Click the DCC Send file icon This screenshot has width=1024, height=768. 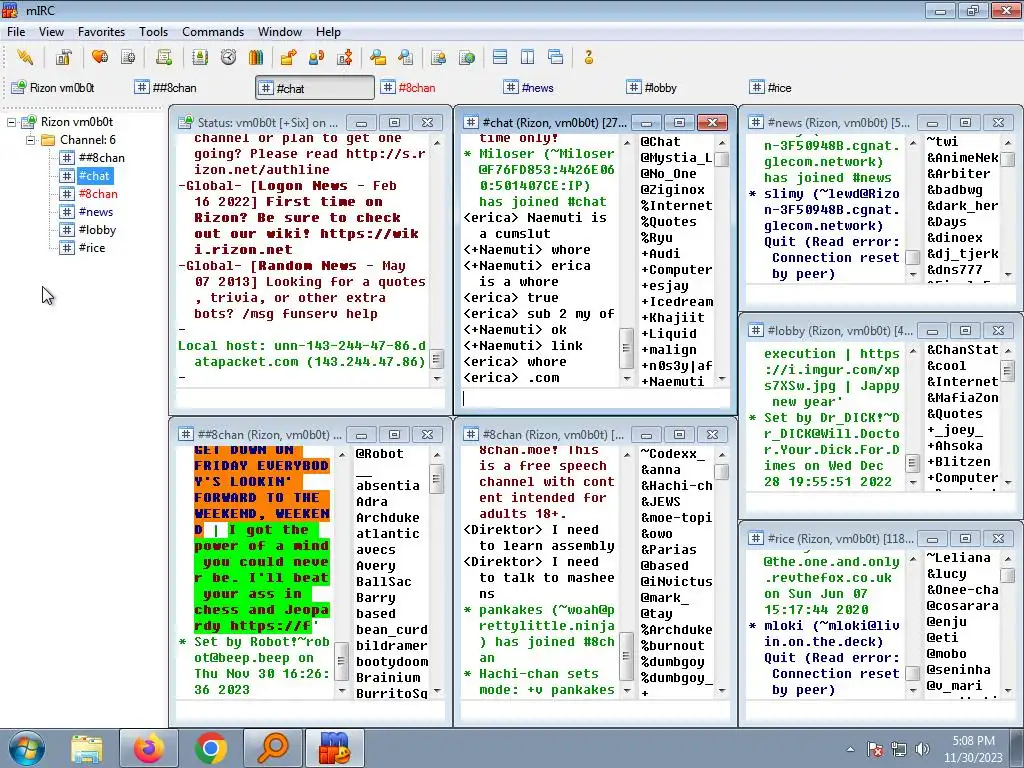pyautogui.click(x=288, y=57)
